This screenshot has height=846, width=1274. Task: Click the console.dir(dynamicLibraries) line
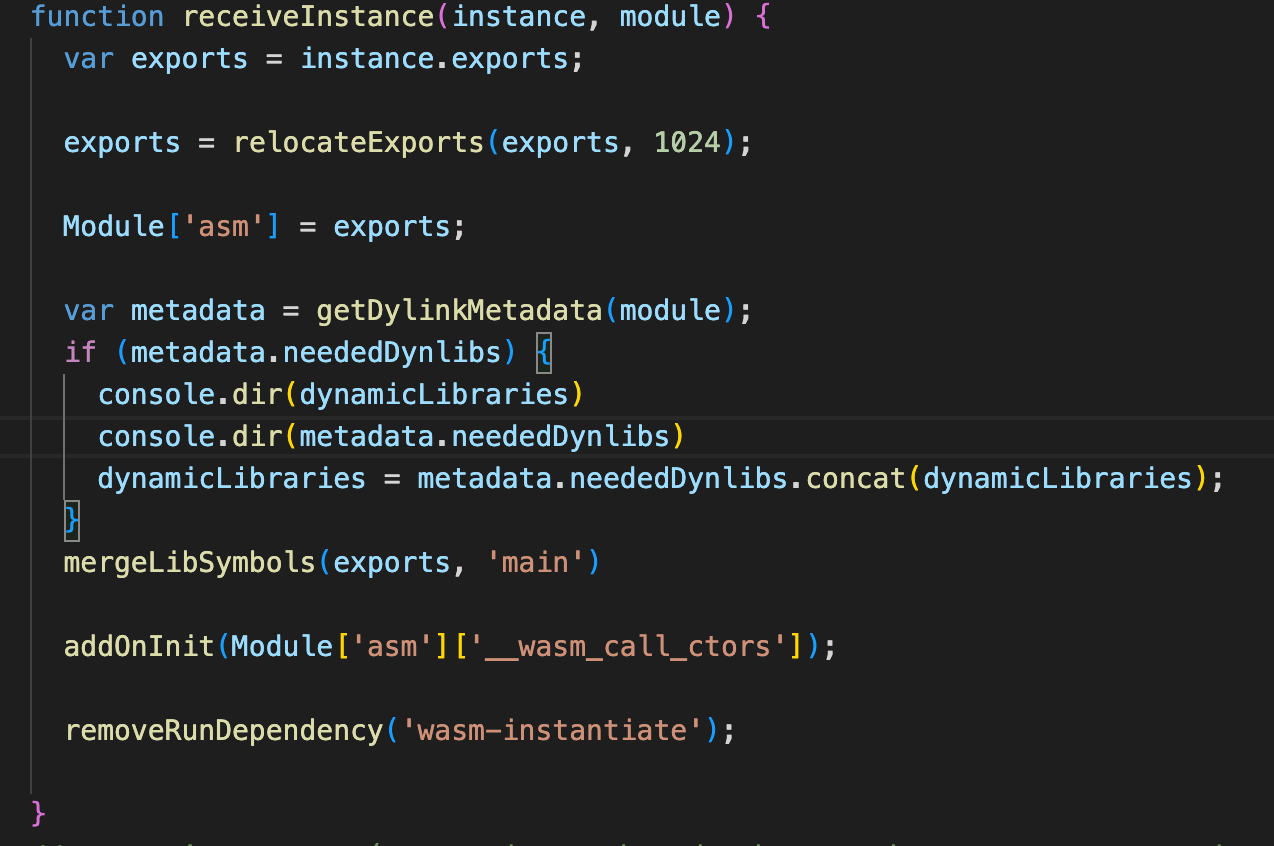pos(340,395)
